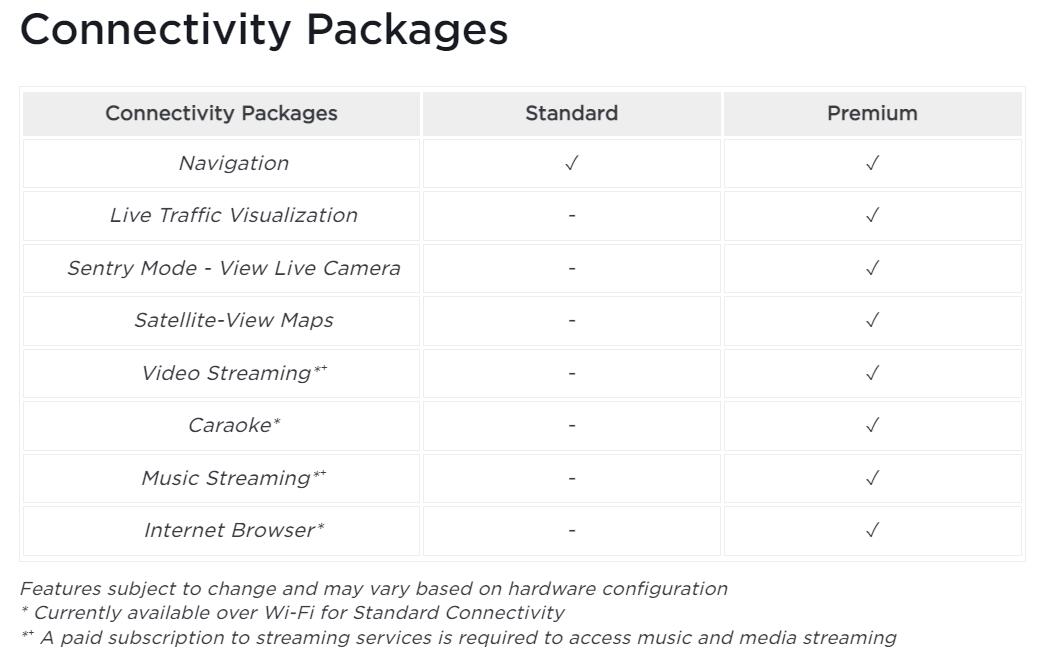The image size is (1037, 663).
Task: Select the Premium column header
Action: coord(872,113)
